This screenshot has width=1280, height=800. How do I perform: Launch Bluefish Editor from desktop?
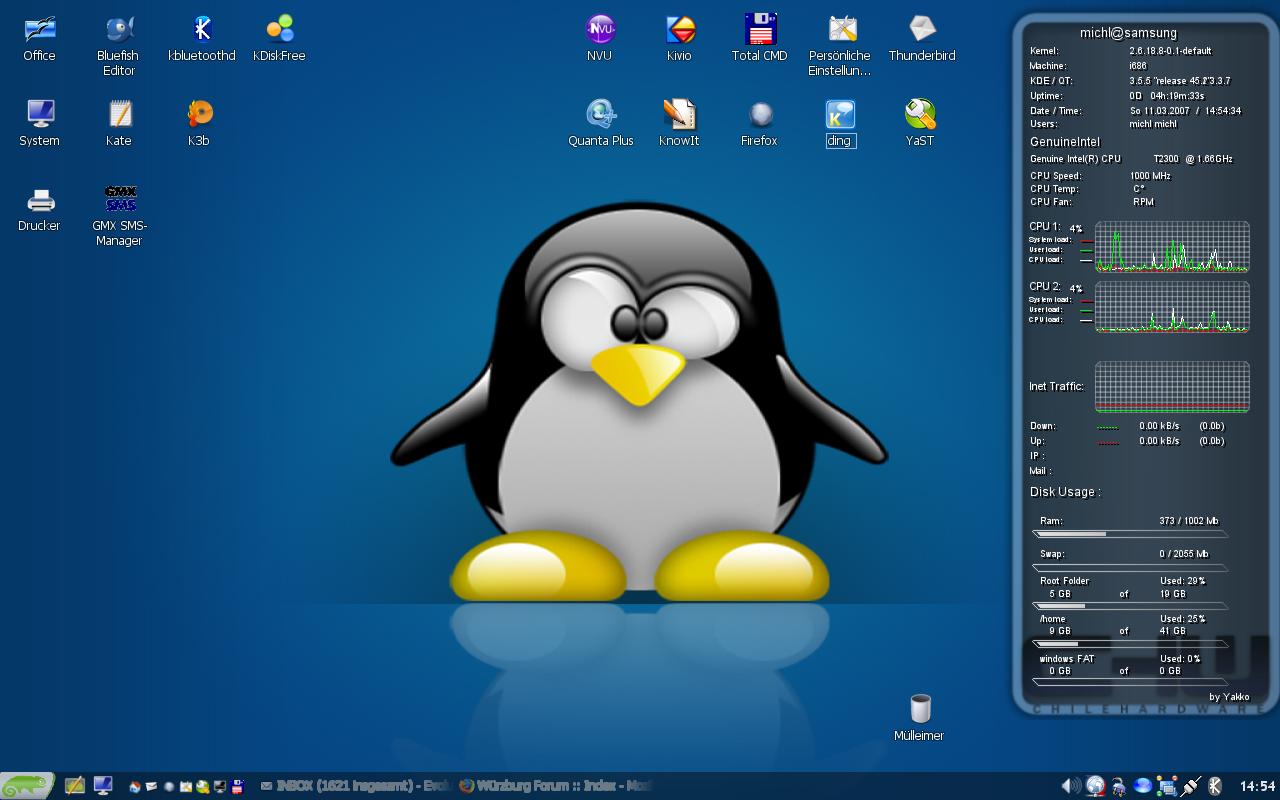[x=118, y=46]
